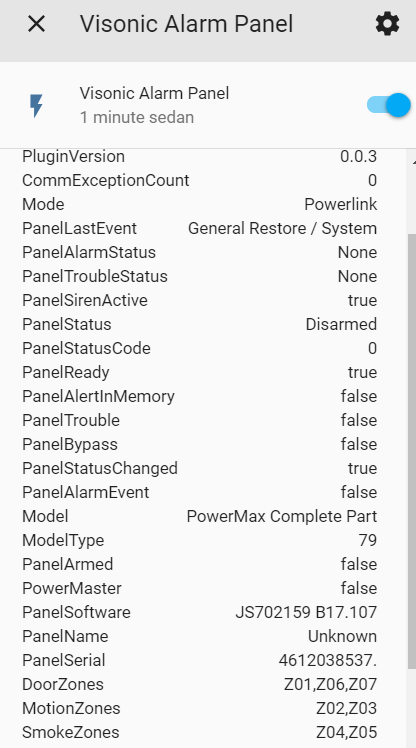Click the PanelSerial number value
416x748 pixels.
click(x=328, y=660)
